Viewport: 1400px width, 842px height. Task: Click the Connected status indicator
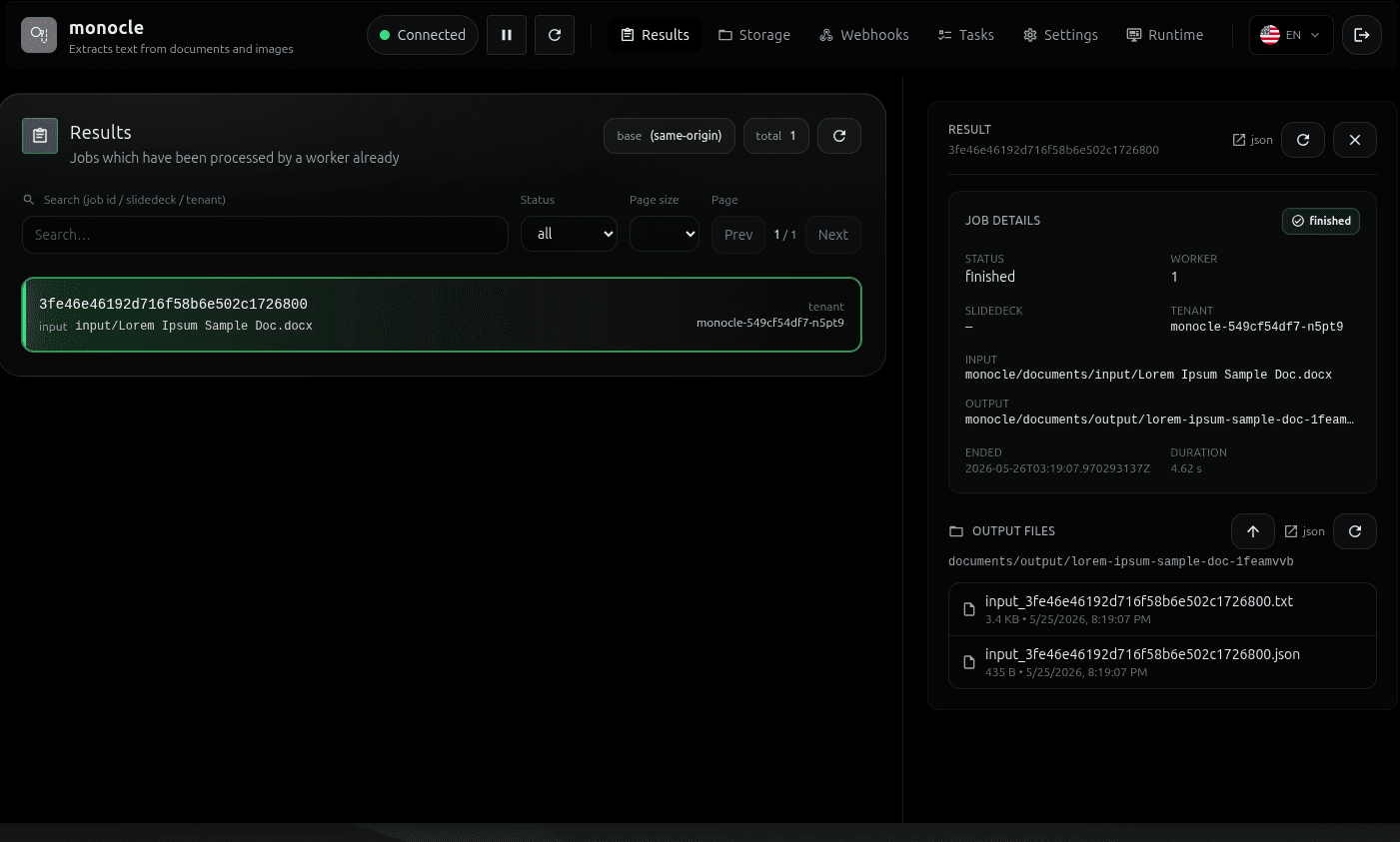(423, 35)
